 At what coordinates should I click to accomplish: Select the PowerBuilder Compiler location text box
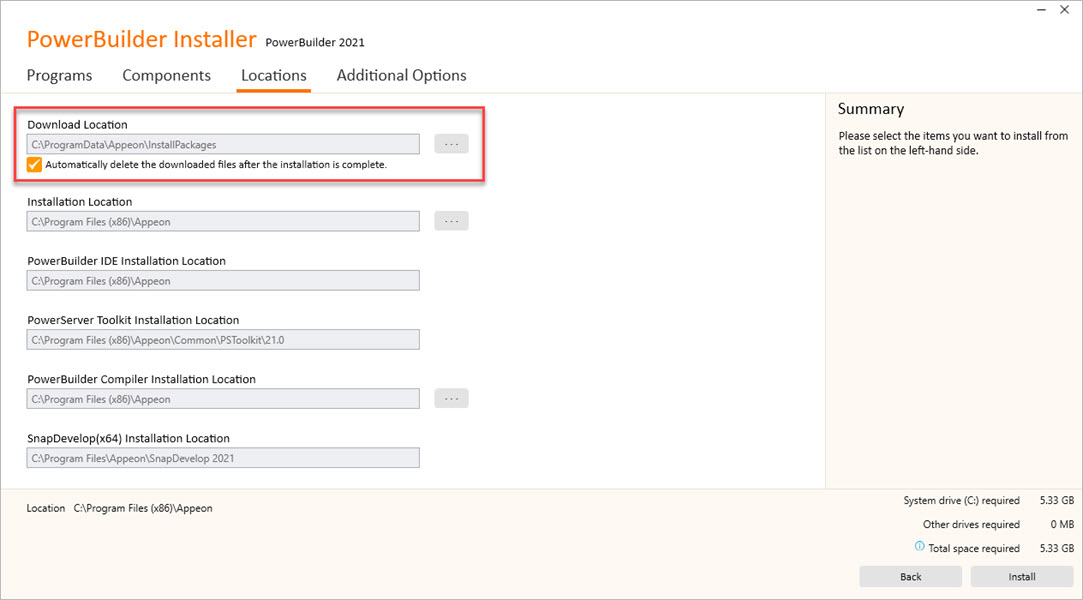222,398
